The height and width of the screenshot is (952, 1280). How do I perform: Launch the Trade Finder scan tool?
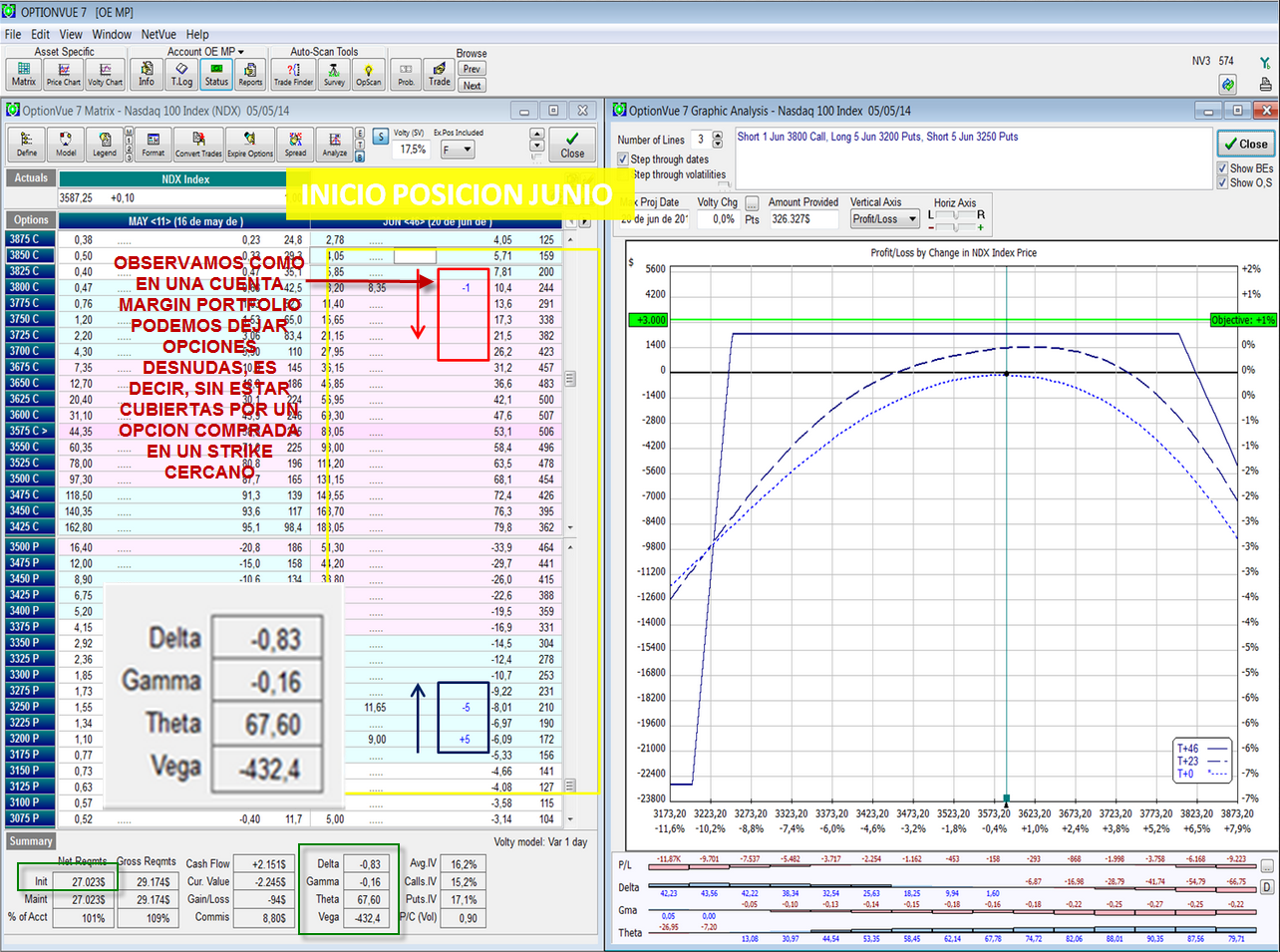click(x=293, y=74)
